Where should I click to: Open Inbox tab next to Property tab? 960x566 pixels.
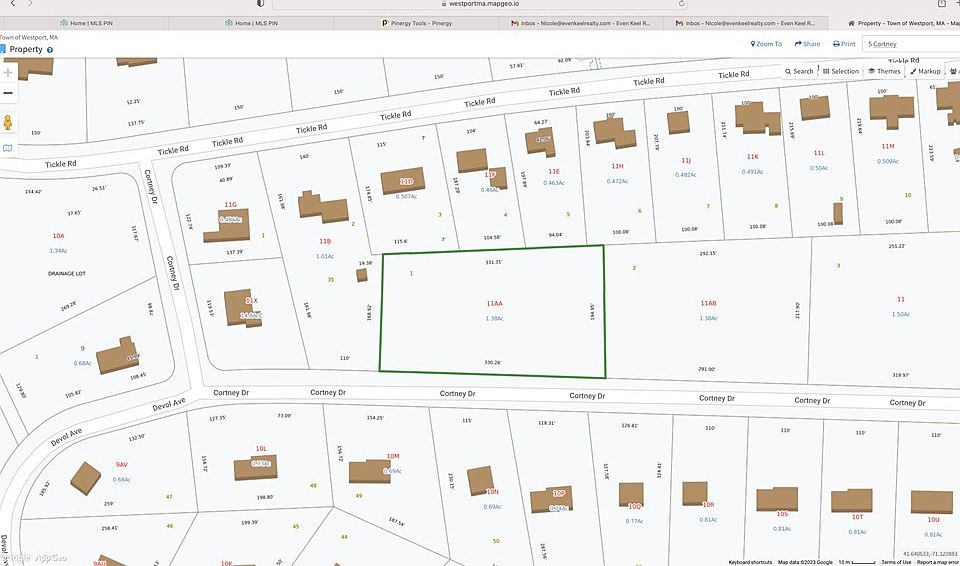point(745,23)
